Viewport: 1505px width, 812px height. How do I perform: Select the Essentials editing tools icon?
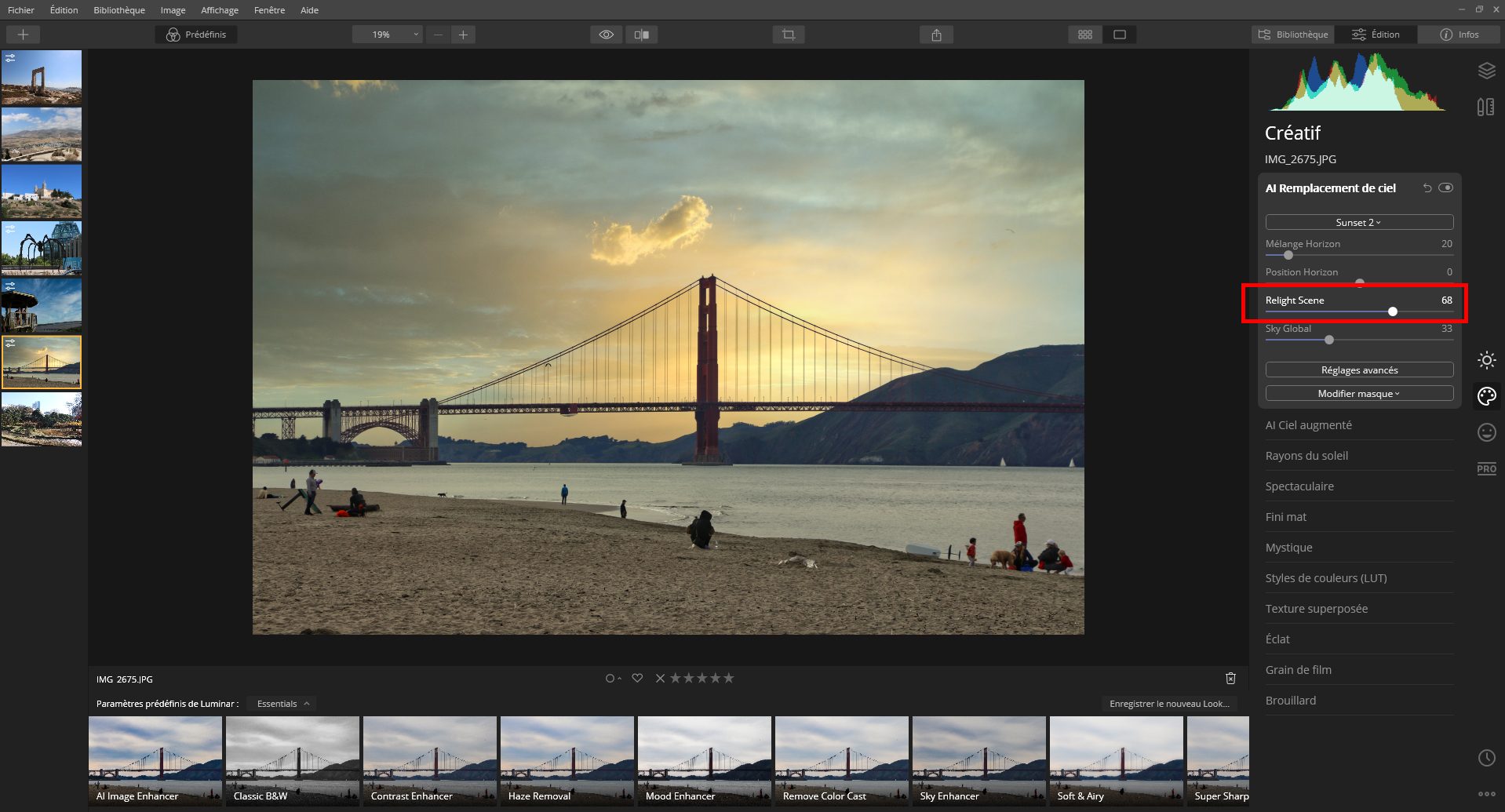click(x=1485, y=360)
